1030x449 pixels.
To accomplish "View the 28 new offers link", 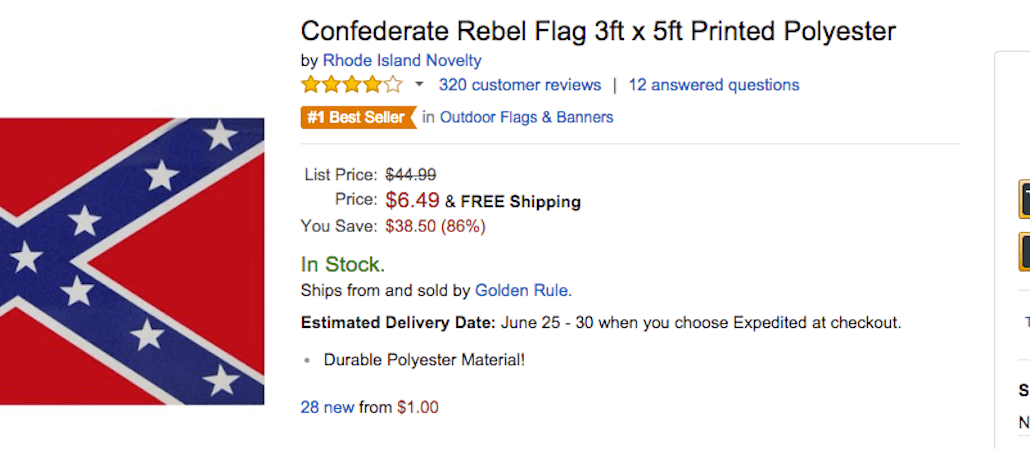I will [327, 407].
